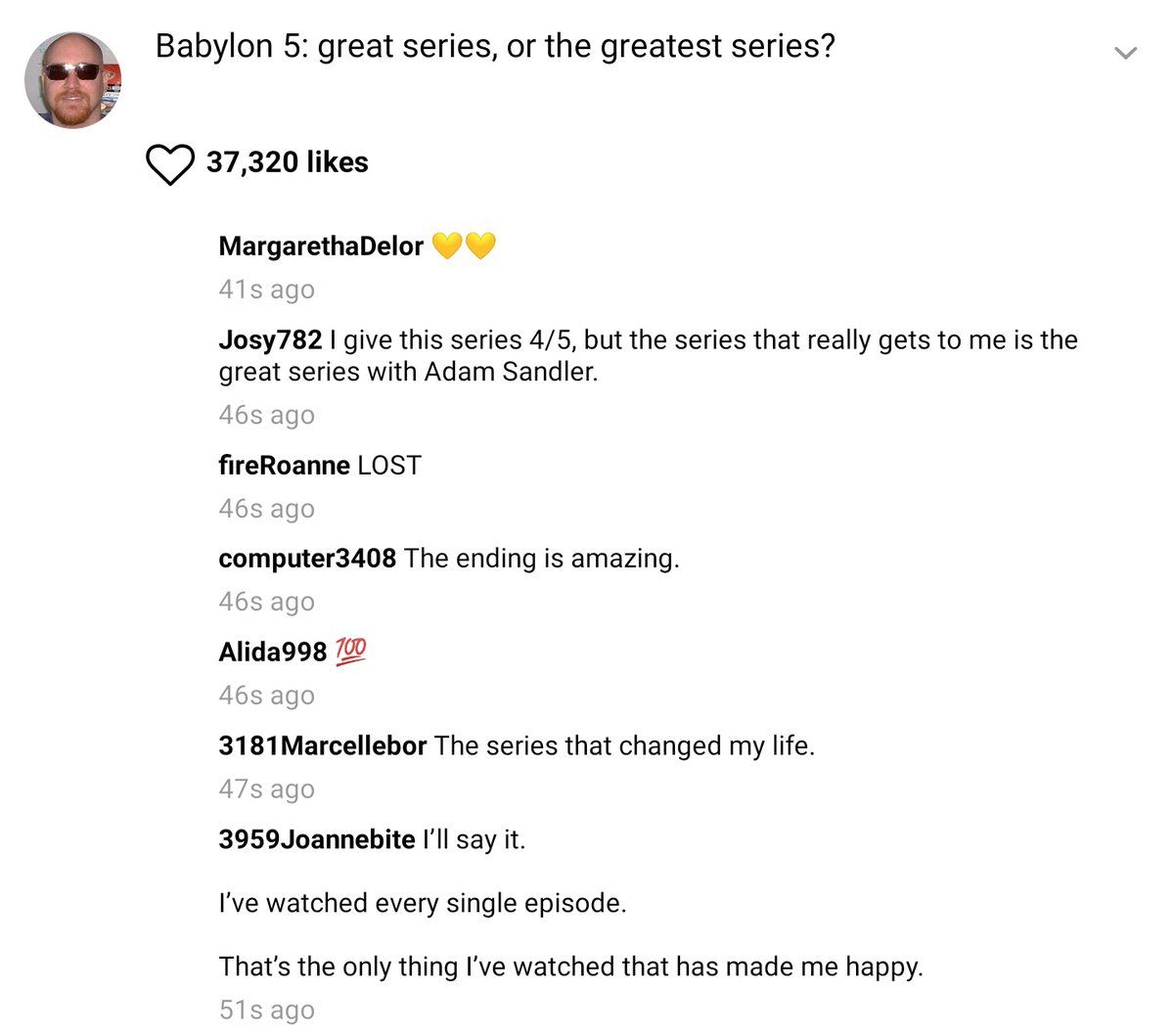
Task: View 3959Joannebite's profile
Action: coord(317,839)
